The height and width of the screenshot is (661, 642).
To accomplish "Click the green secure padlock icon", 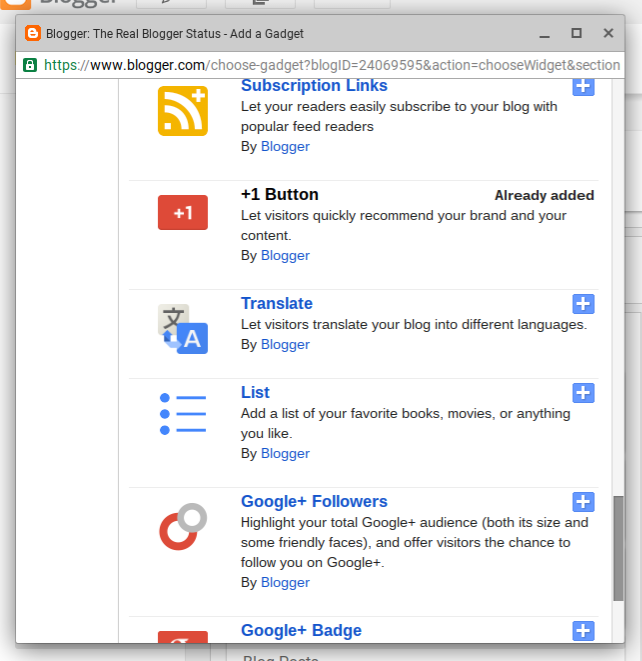I will 30,65.
